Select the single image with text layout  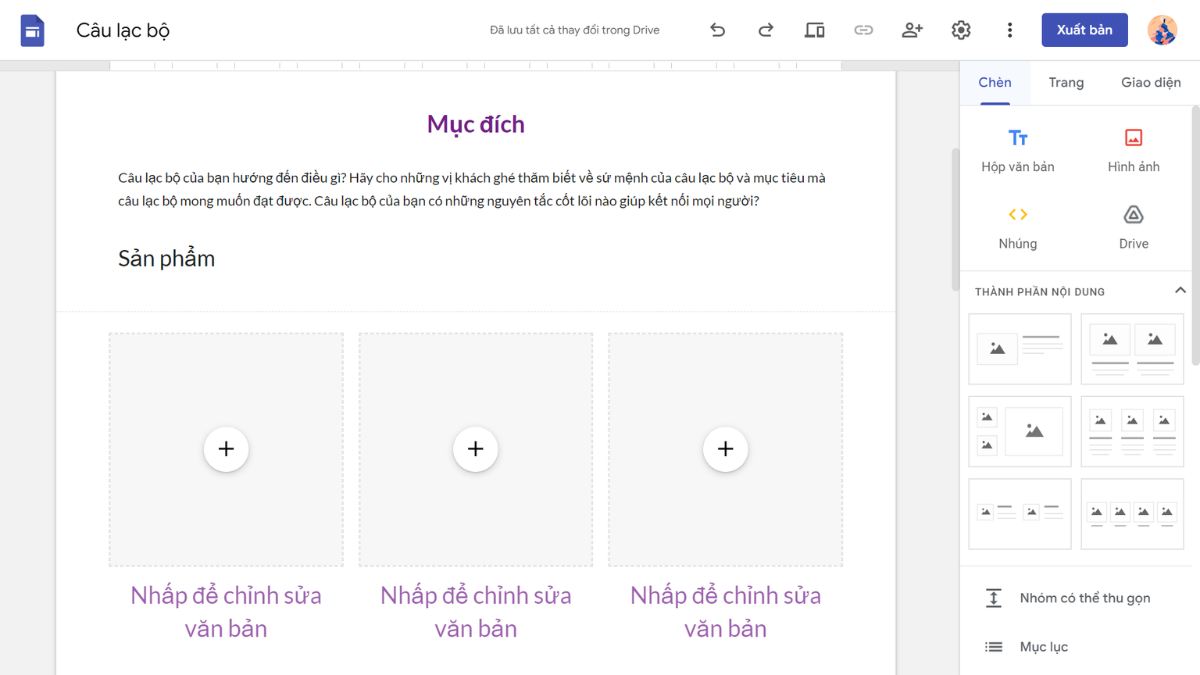pos(1020,349)
